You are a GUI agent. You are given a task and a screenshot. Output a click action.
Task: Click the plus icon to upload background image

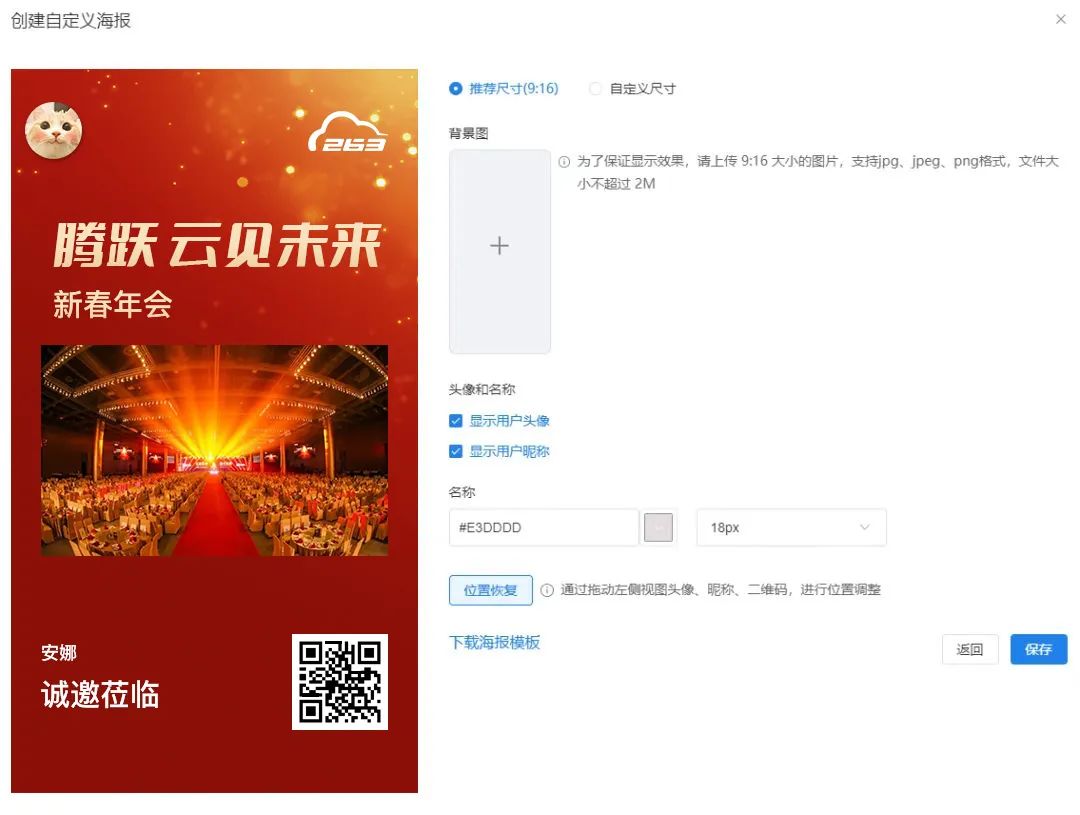coord(499,246)
